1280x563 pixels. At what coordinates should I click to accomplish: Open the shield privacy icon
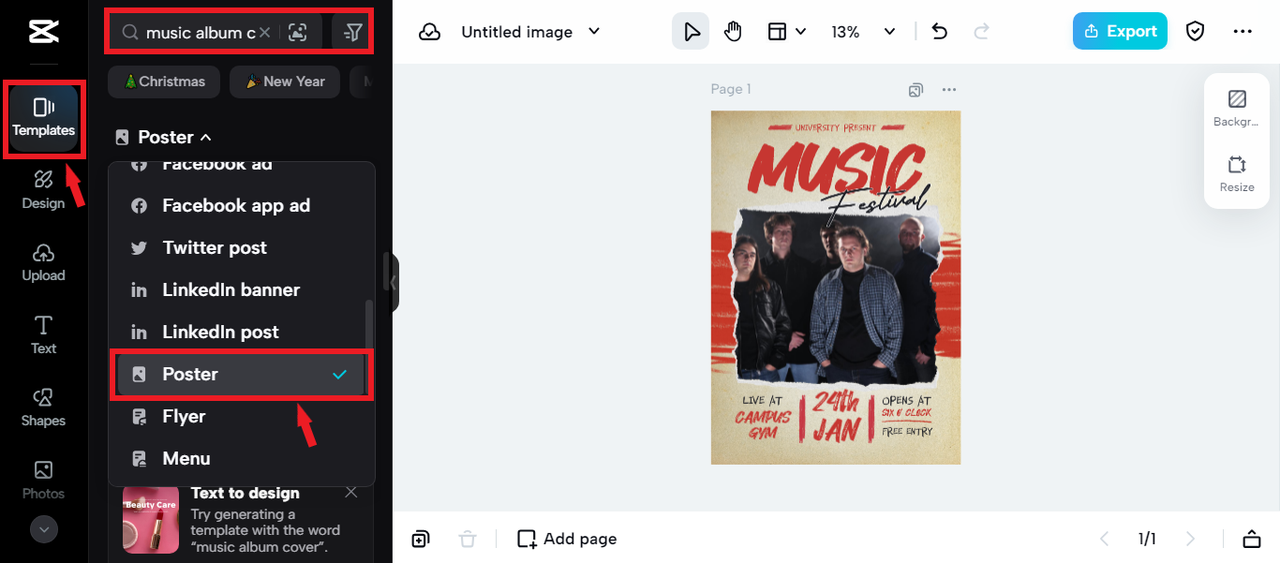1195,32
